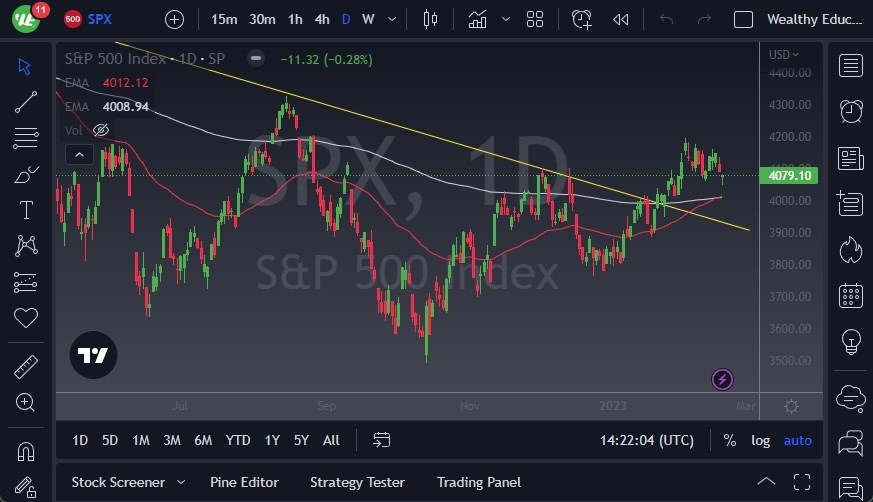This screenshot has width=873, height=502.
Task: Open the economic calendar sidebar icon
Action: point(851,295)
